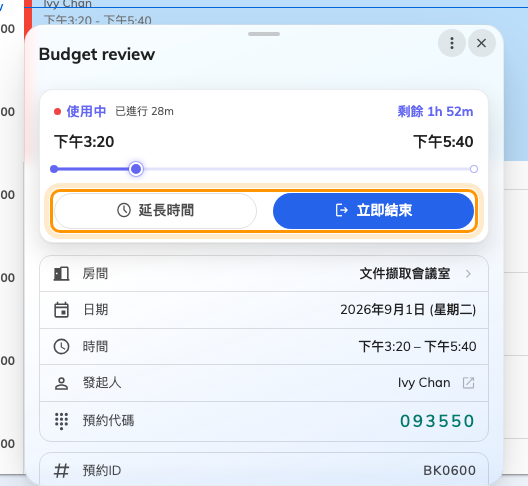
Task: Click the booking ID BK0600
Action: pyautogui.click(x=450, y=471)
